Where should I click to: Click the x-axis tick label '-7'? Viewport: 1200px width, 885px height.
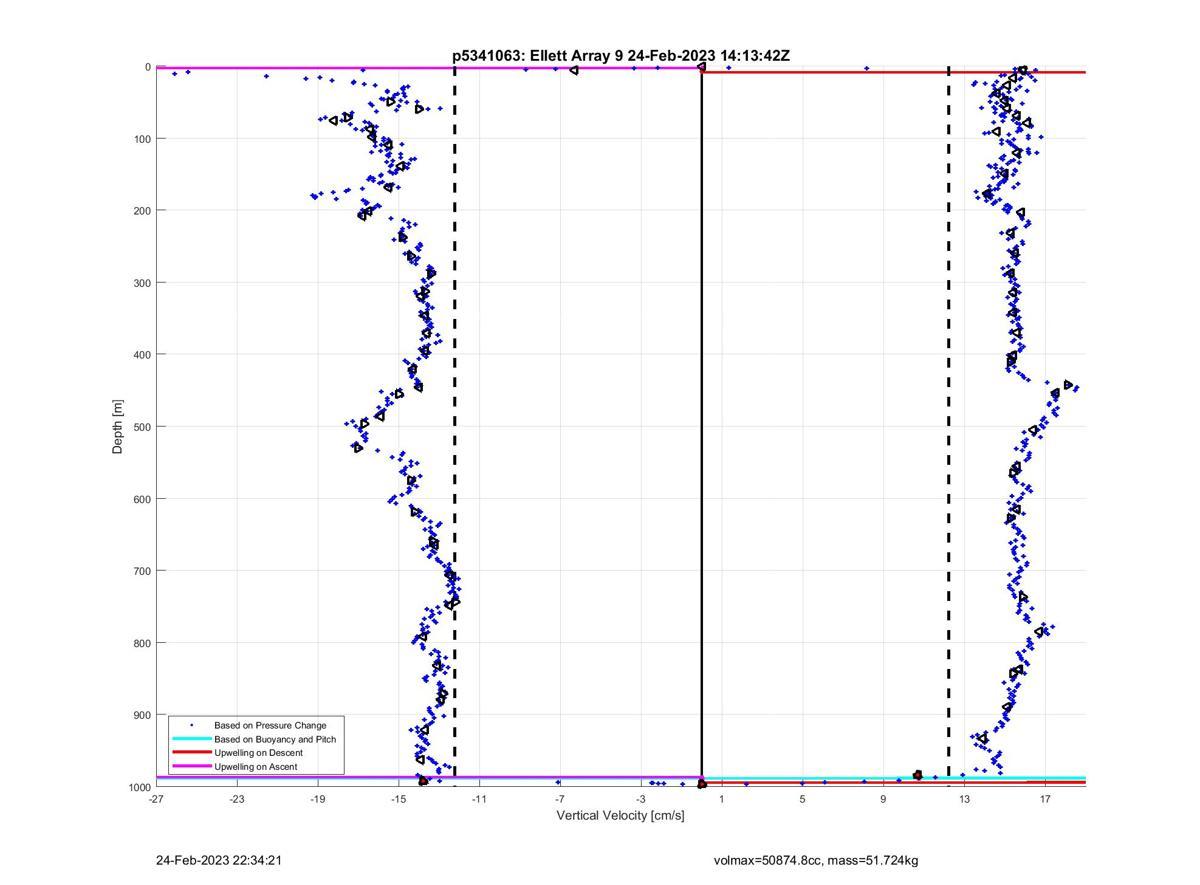click(560, 799)
